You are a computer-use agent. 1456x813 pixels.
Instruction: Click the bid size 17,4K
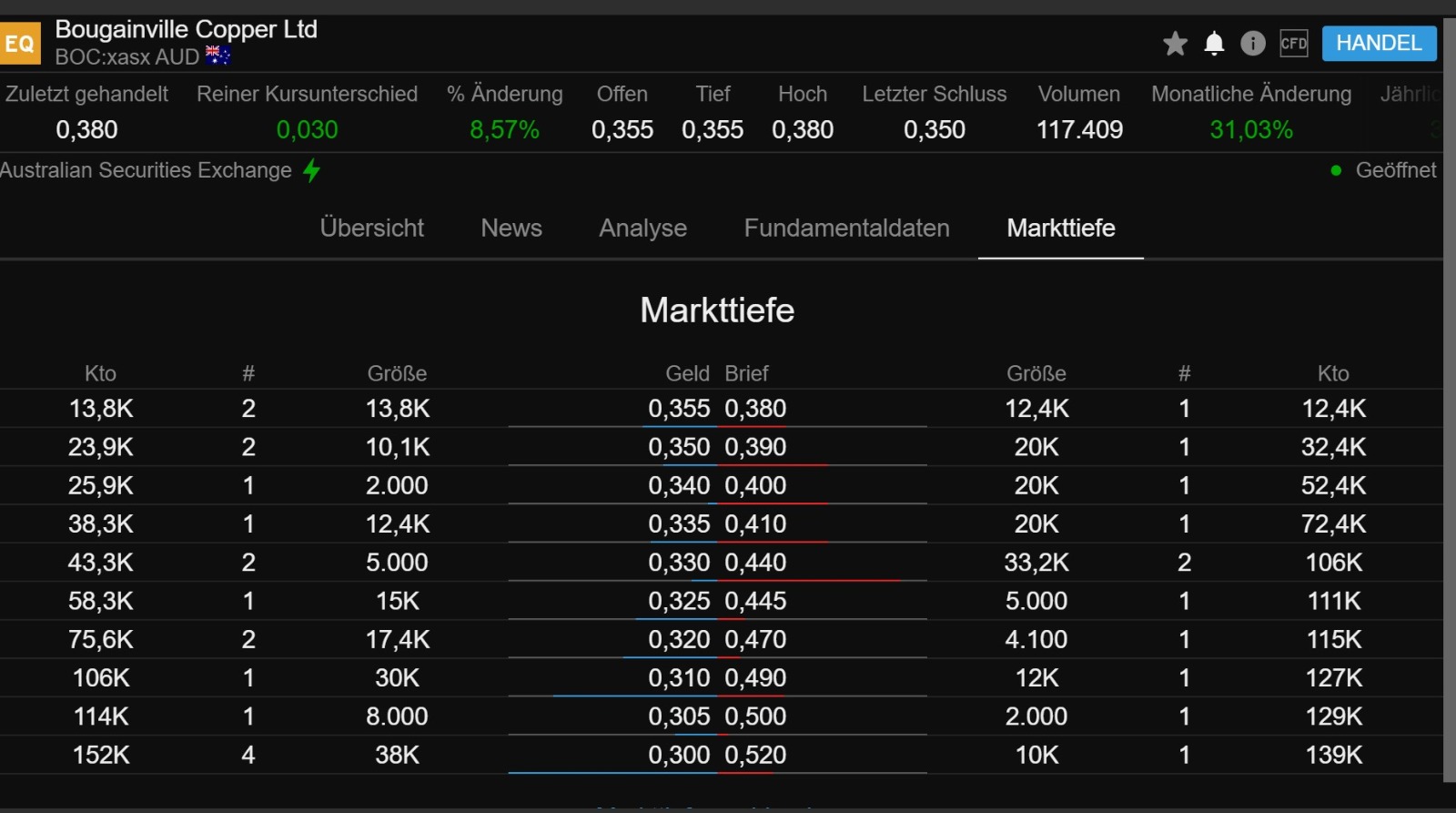[398, 640]
